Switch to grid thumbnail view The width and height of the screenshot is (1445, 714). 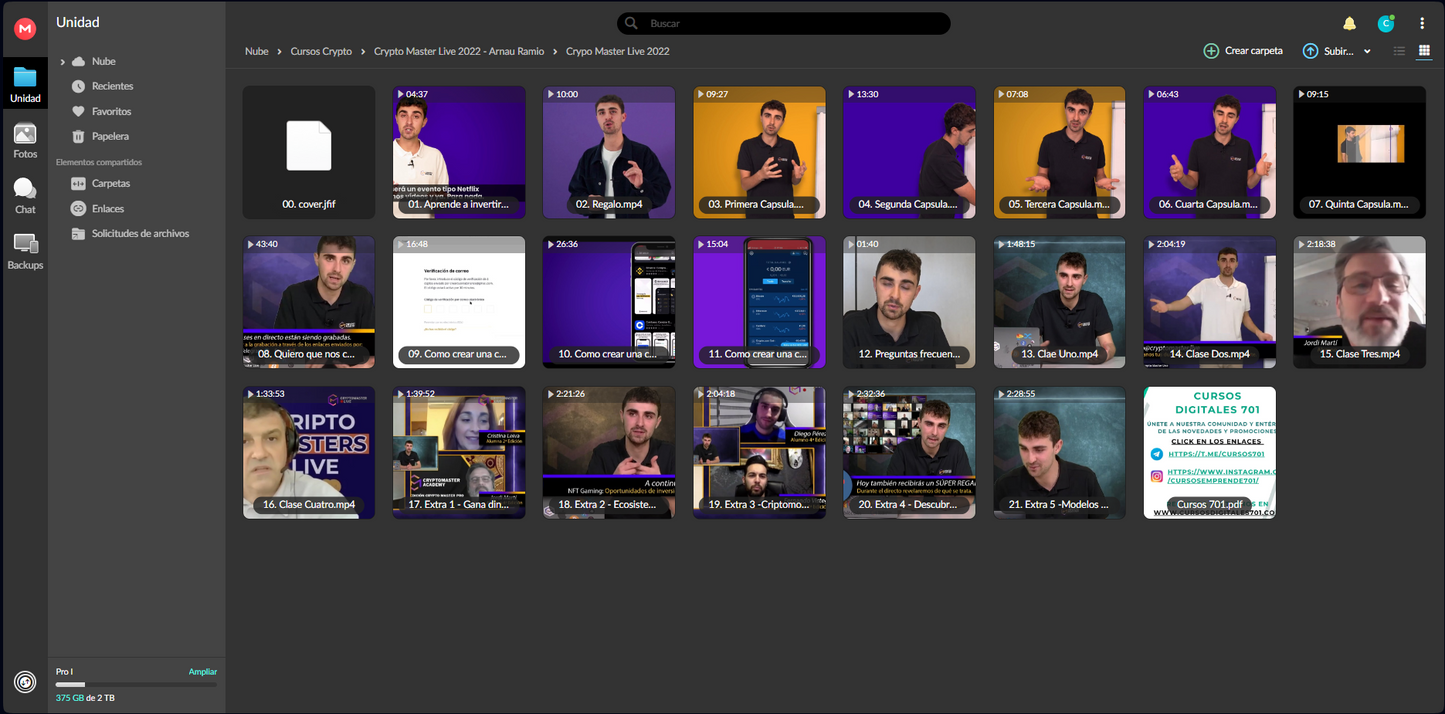tap(1424, 51)
